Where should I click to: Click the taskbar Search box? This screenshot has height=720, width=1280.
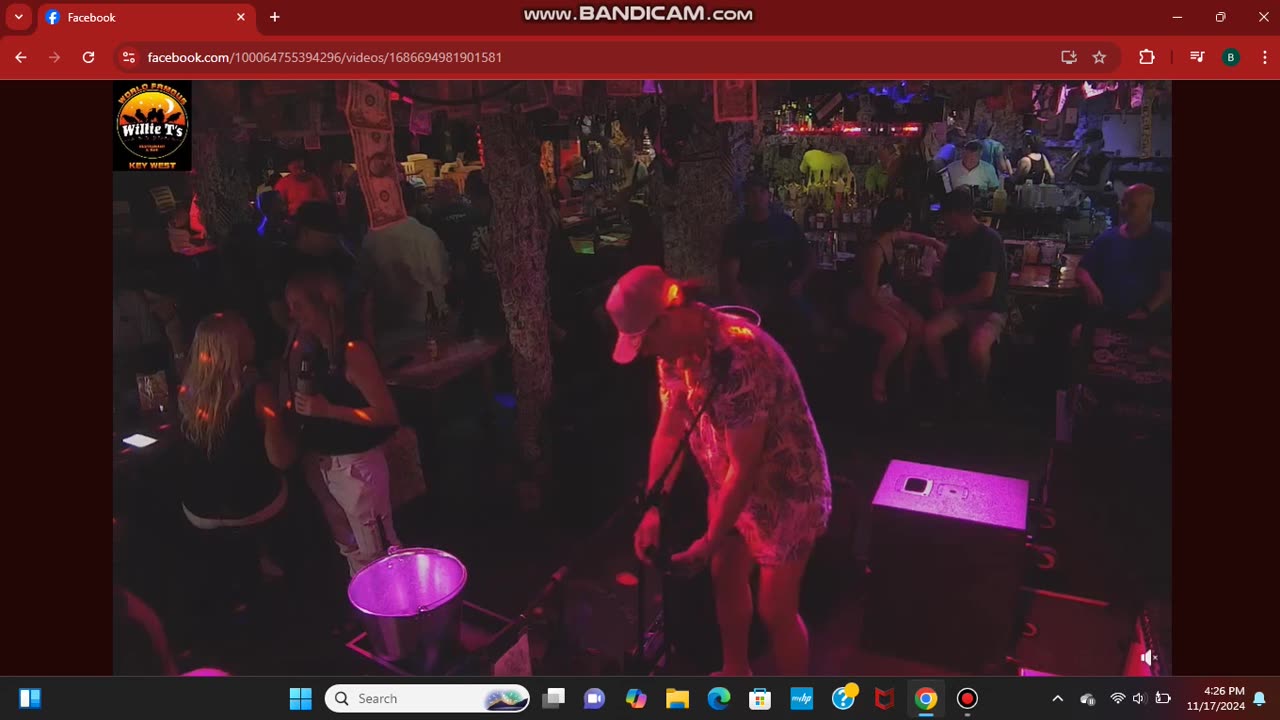coord(427,698)
